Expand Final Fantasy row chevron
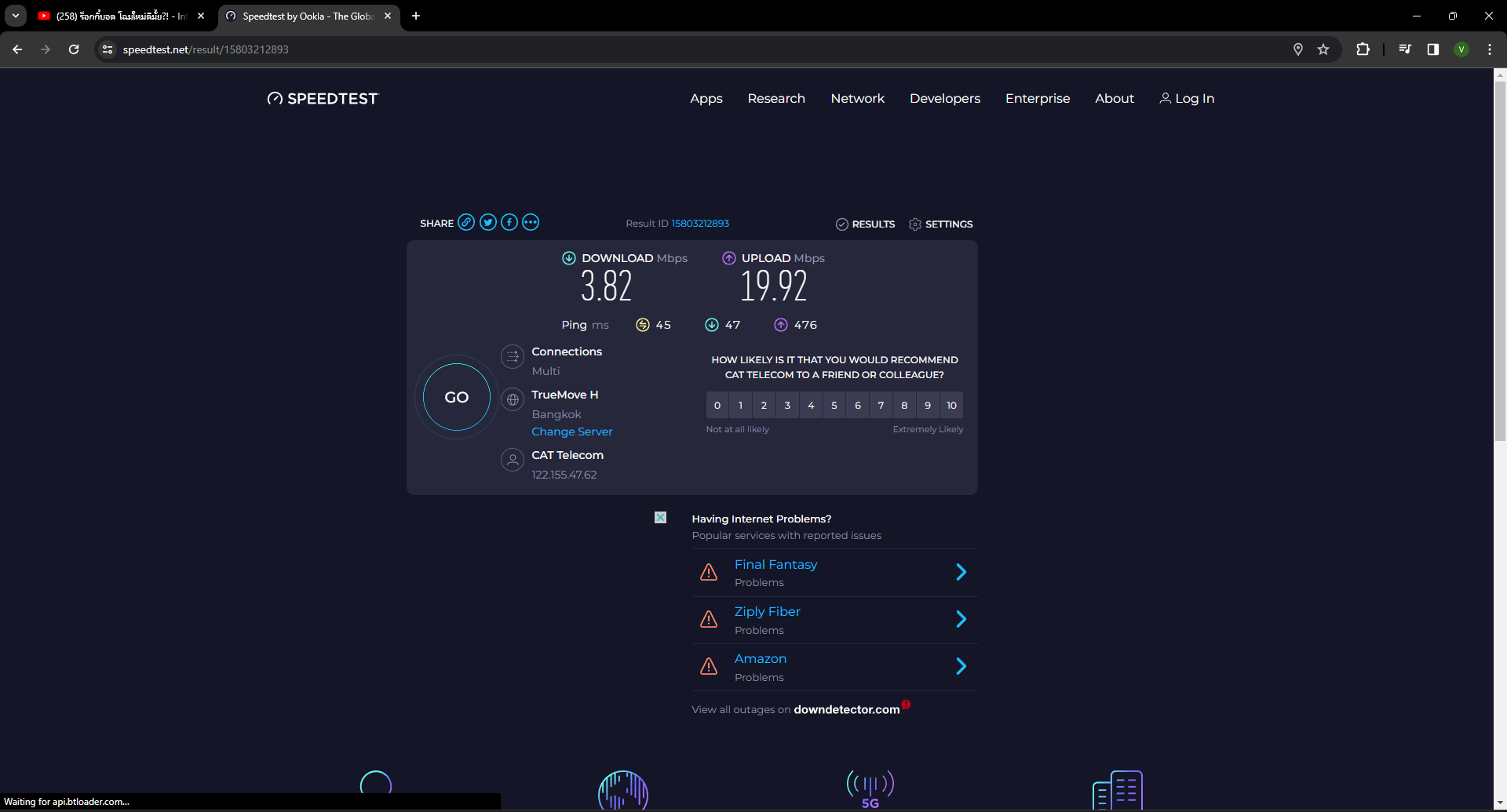The image size is (1507, 812). point(961,572)
